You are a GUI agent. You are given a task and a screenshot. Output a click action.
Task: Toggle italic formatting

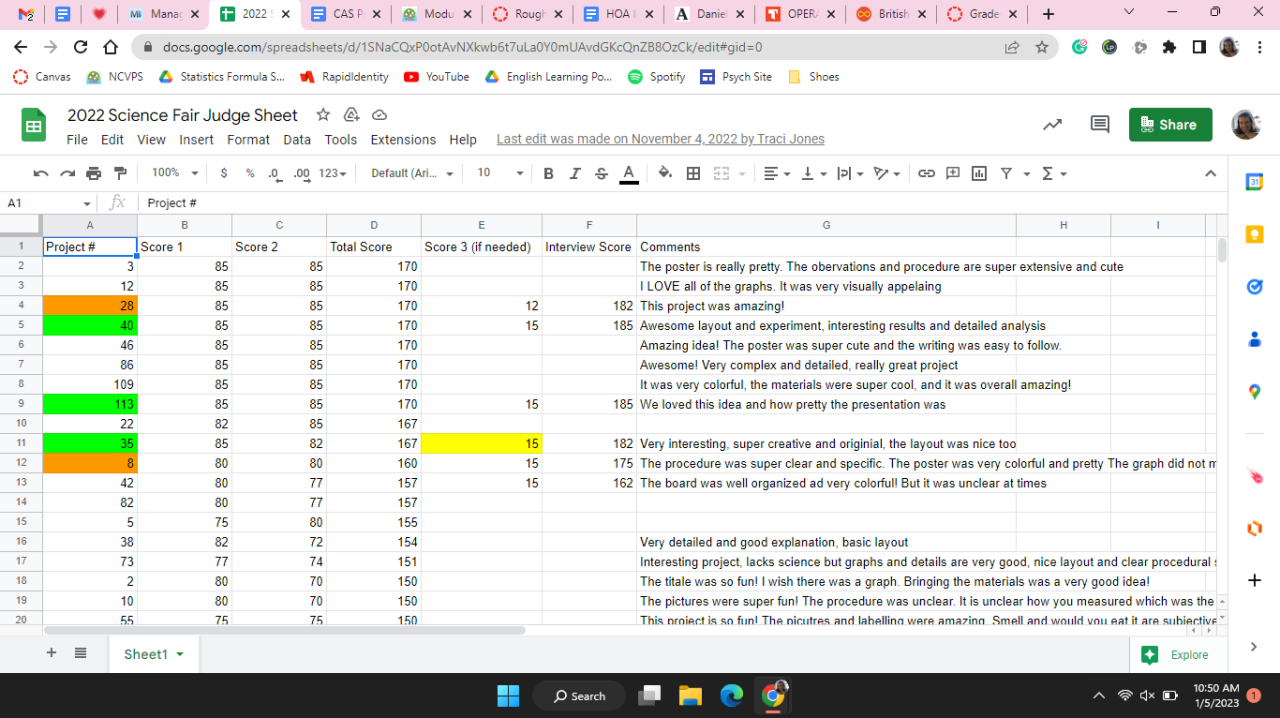574,173
